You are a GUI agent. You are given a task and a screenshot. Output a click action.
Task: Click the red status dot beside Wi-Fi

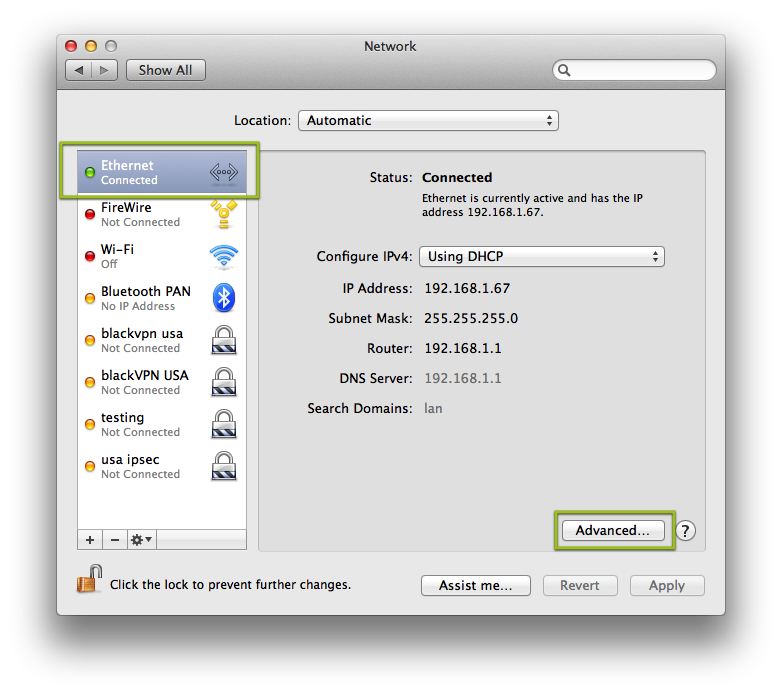(x=90, y=256)
